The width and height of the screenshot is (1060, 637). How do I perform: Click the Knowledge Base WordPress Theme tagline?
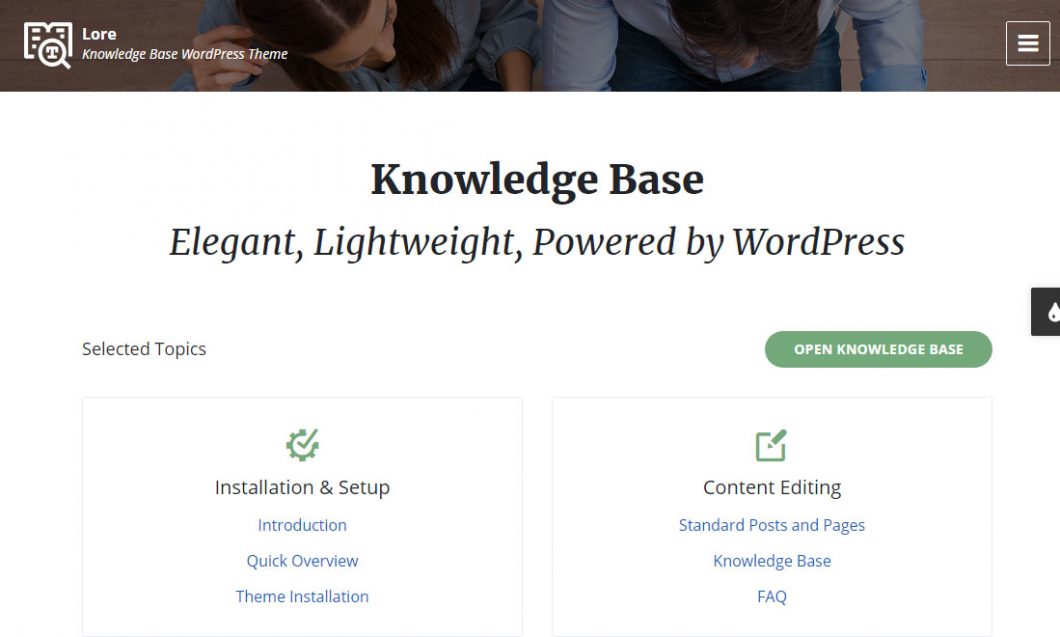coord(185,54)
